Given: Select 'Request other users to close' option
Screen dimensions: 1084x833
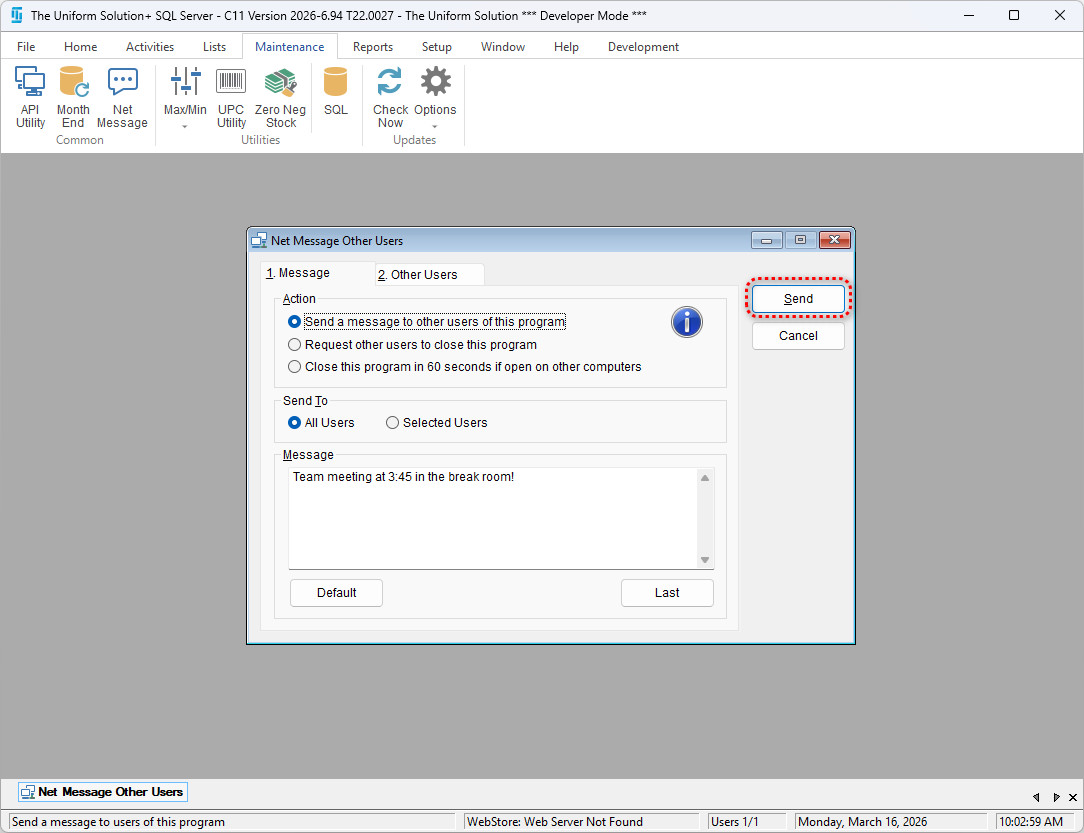Looking at the screenshot, I should (x=295, y=345).
